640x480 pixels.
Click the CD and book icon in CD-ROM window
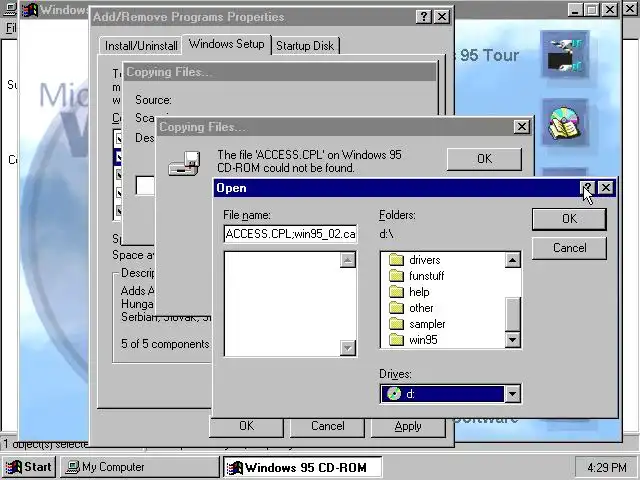[x=565, y=122]
